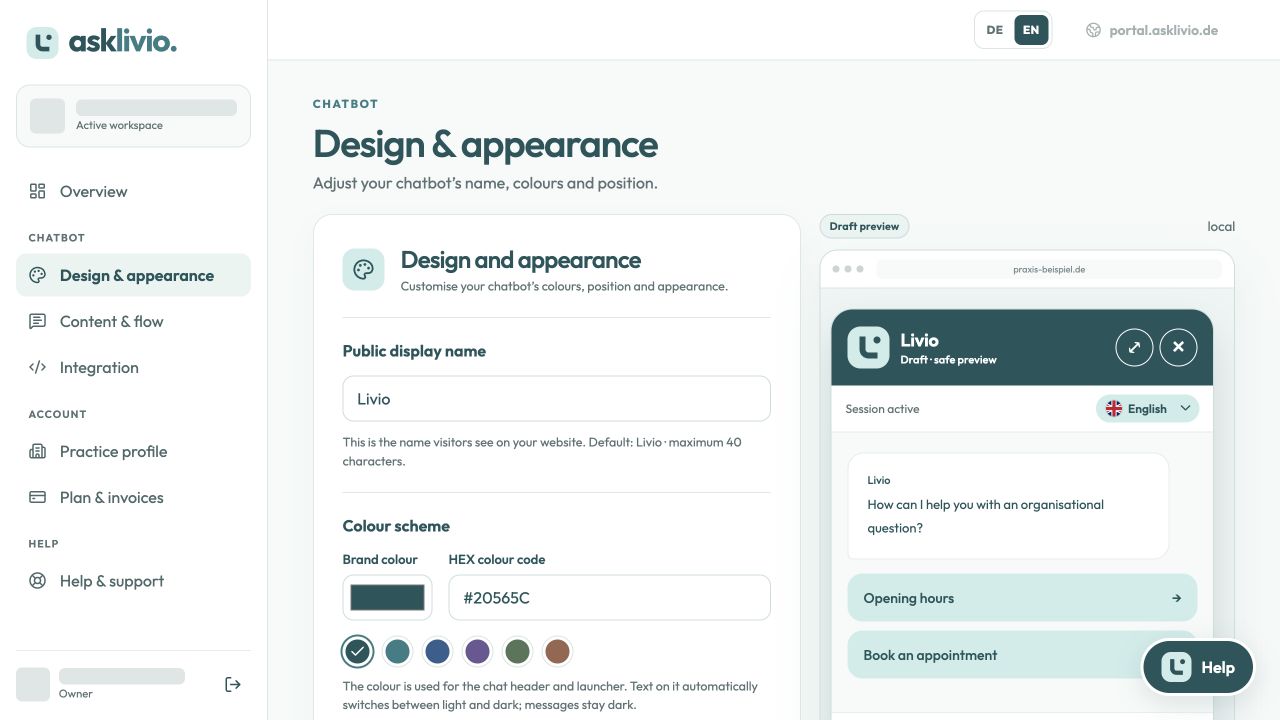Choose the Opening hours quick reply
Screen dimensions: 1280x720
[1022, 598]
